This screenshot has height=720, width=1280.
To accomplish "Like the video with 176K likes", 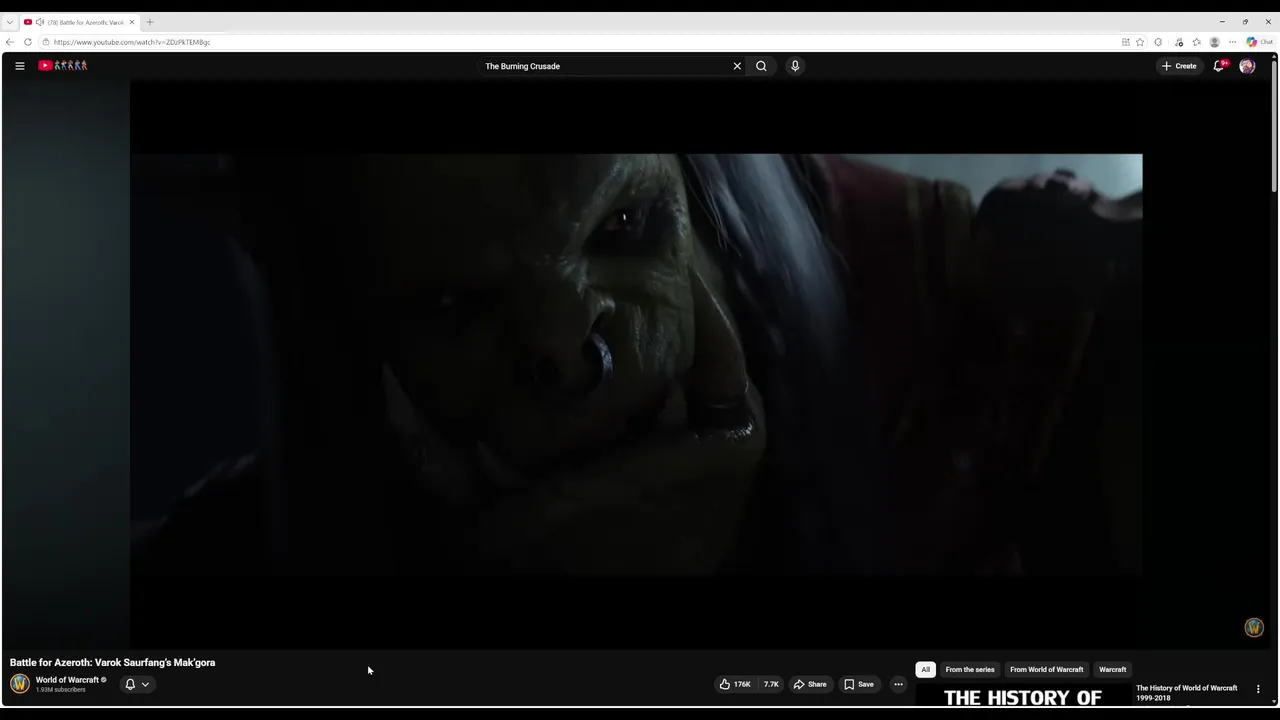I will tap(735, 684).
